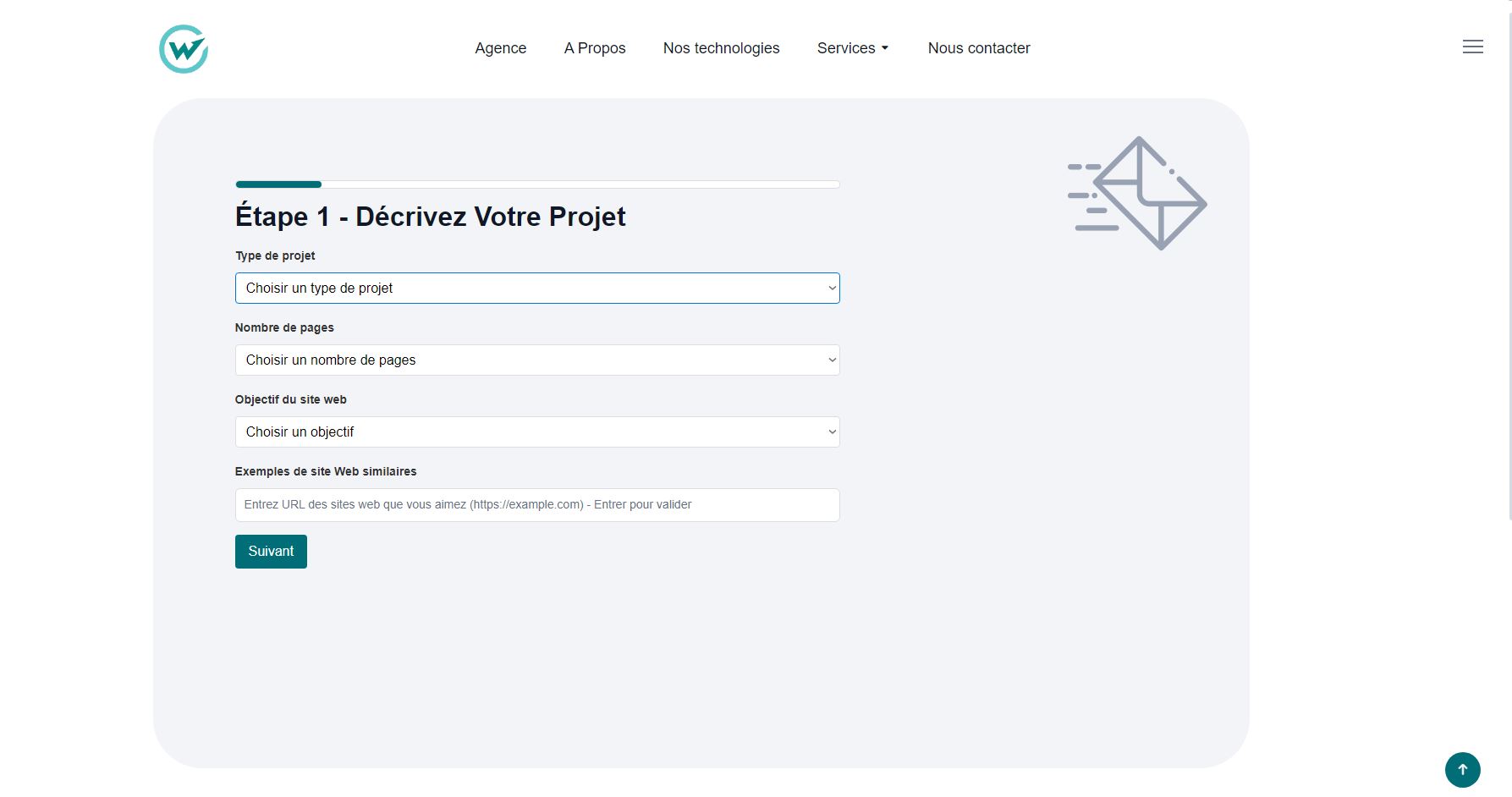Click the Étape 1 heading text
The width and height of the screenshot is (1512, 797).
point(431,217)
